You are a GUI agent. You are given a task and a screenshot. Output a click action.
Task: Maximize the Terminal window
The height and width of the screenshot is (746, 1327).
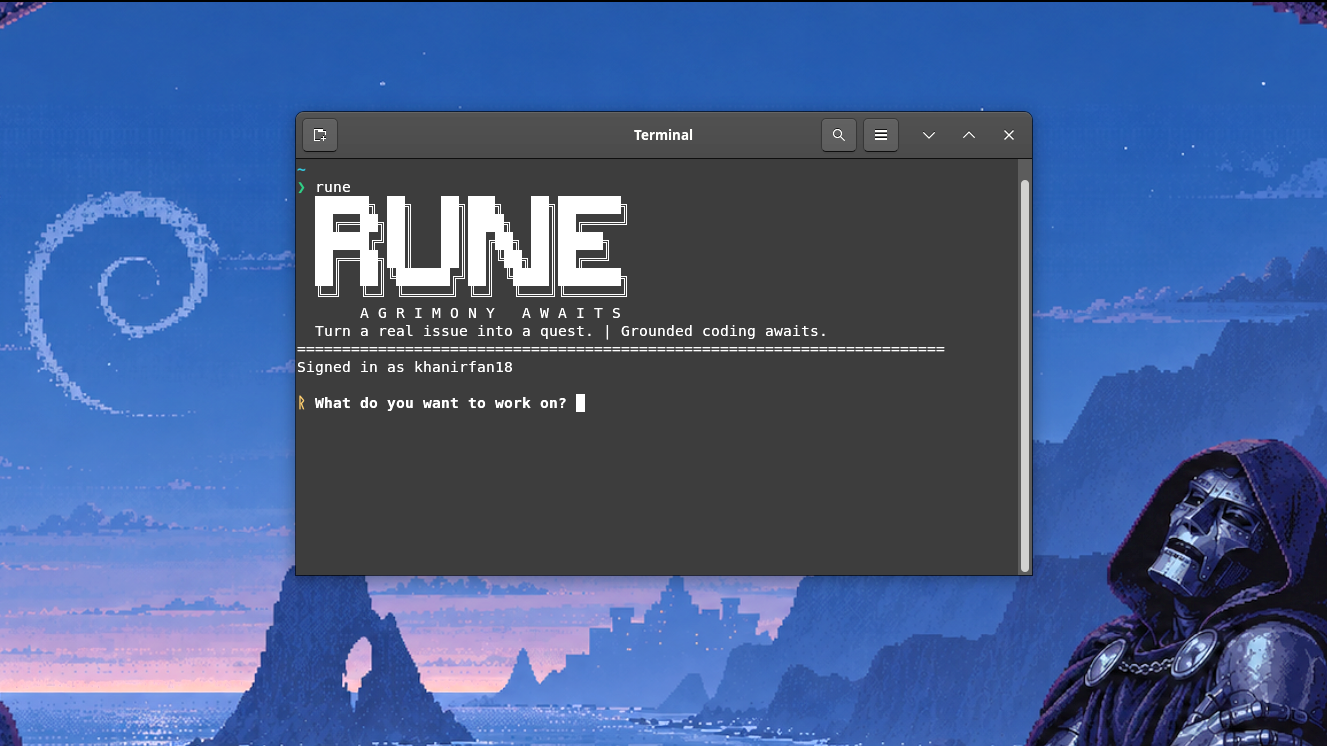coord(969,135)
